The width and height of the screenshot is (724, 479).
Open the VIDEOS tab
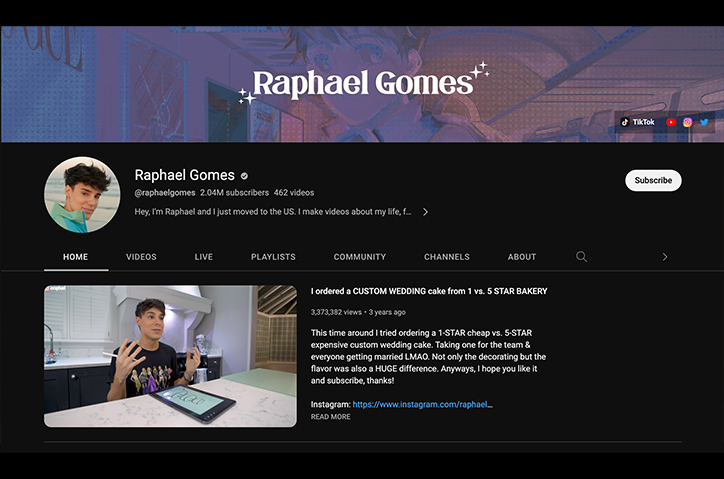click(141, 257)
